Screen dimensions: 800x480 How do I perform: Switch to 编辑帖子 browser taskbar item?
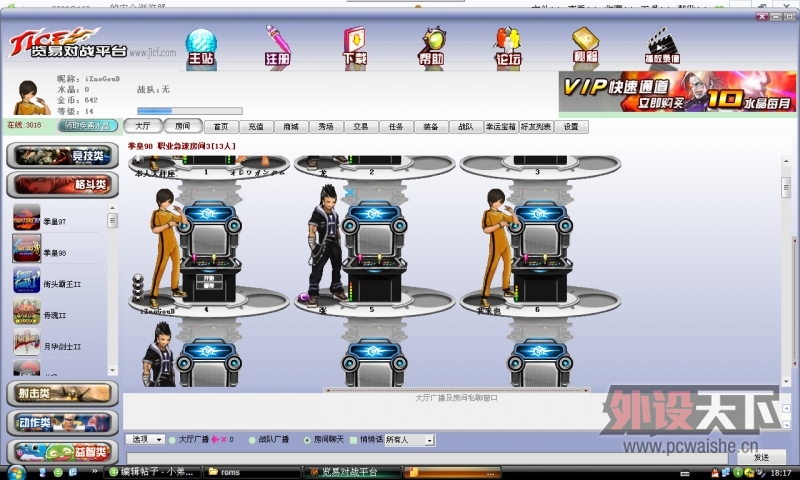(x=153, y=472)
